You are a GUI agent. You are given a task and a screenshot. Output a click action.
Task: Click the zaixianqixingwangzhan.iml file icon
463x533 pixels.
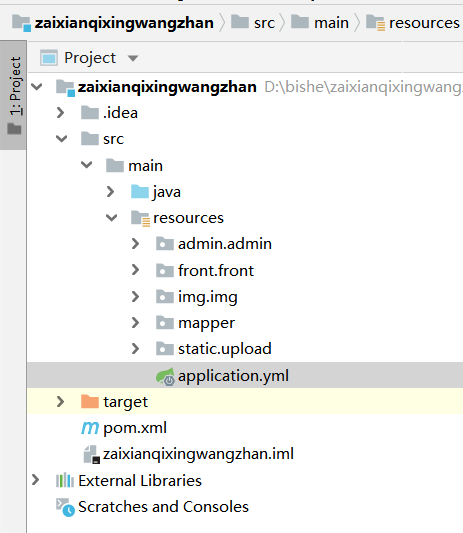point(91,454)
